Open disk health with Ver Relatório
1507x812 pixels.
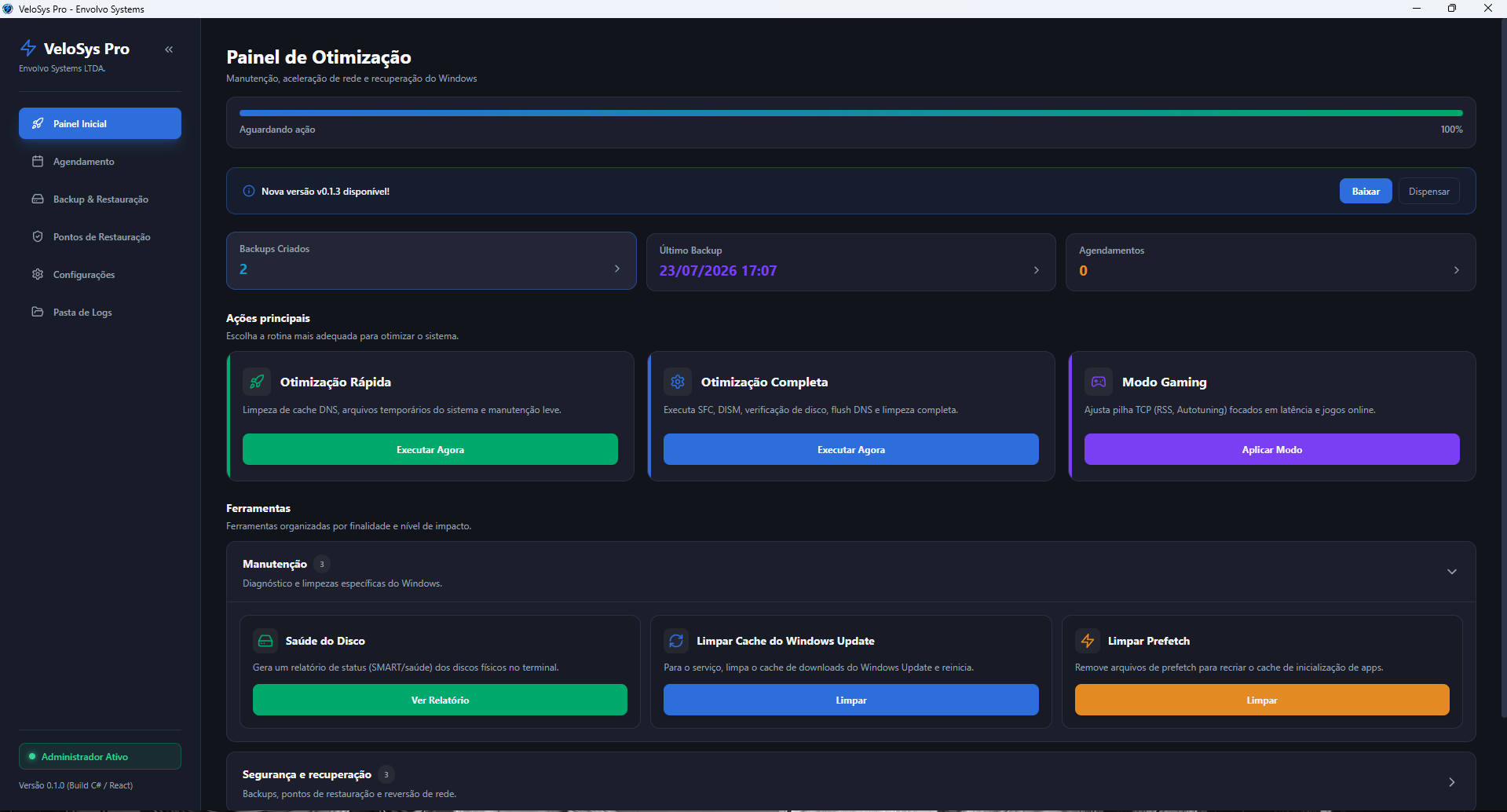(440, 700)
